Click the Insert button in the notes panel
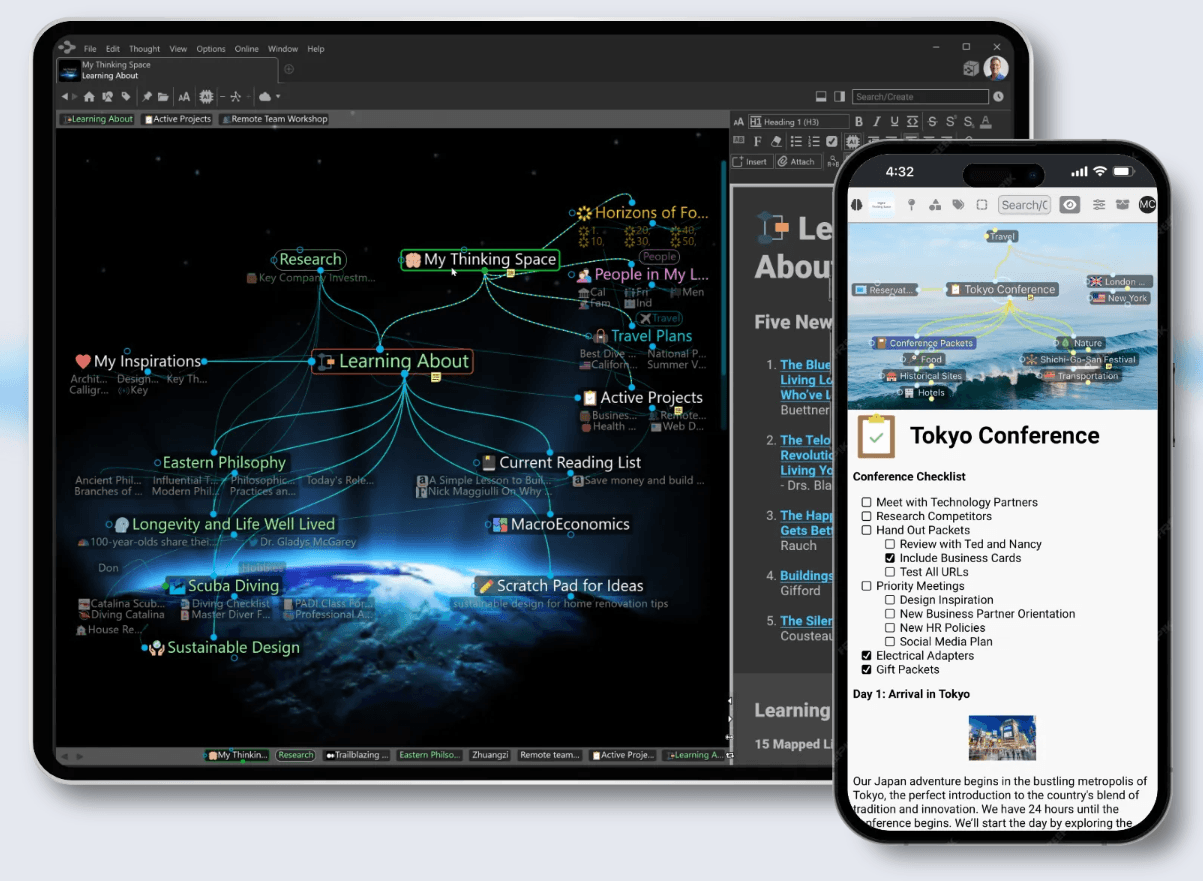The width and height of the screenshot is (1203, 881). tap(750, 161)
